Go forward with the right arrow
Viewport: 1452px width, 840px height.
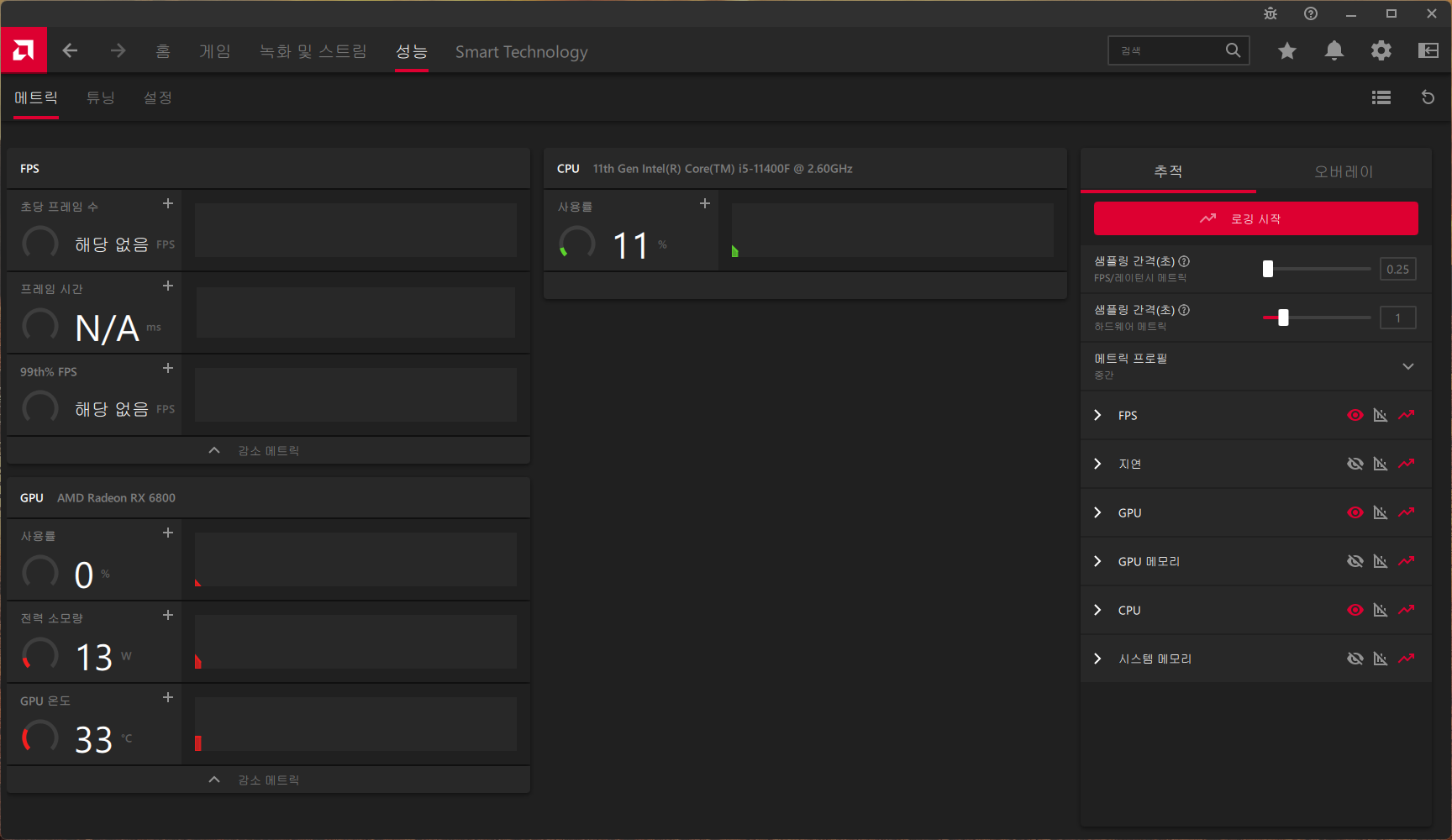click(118, 50)
